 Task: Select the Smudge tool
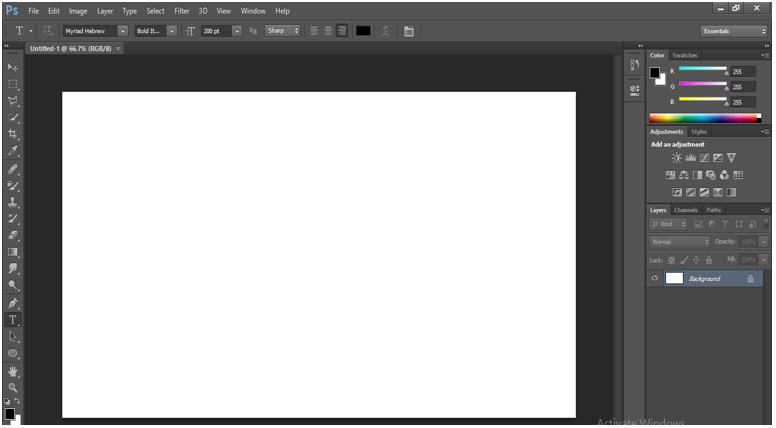(x=13, y=269)
